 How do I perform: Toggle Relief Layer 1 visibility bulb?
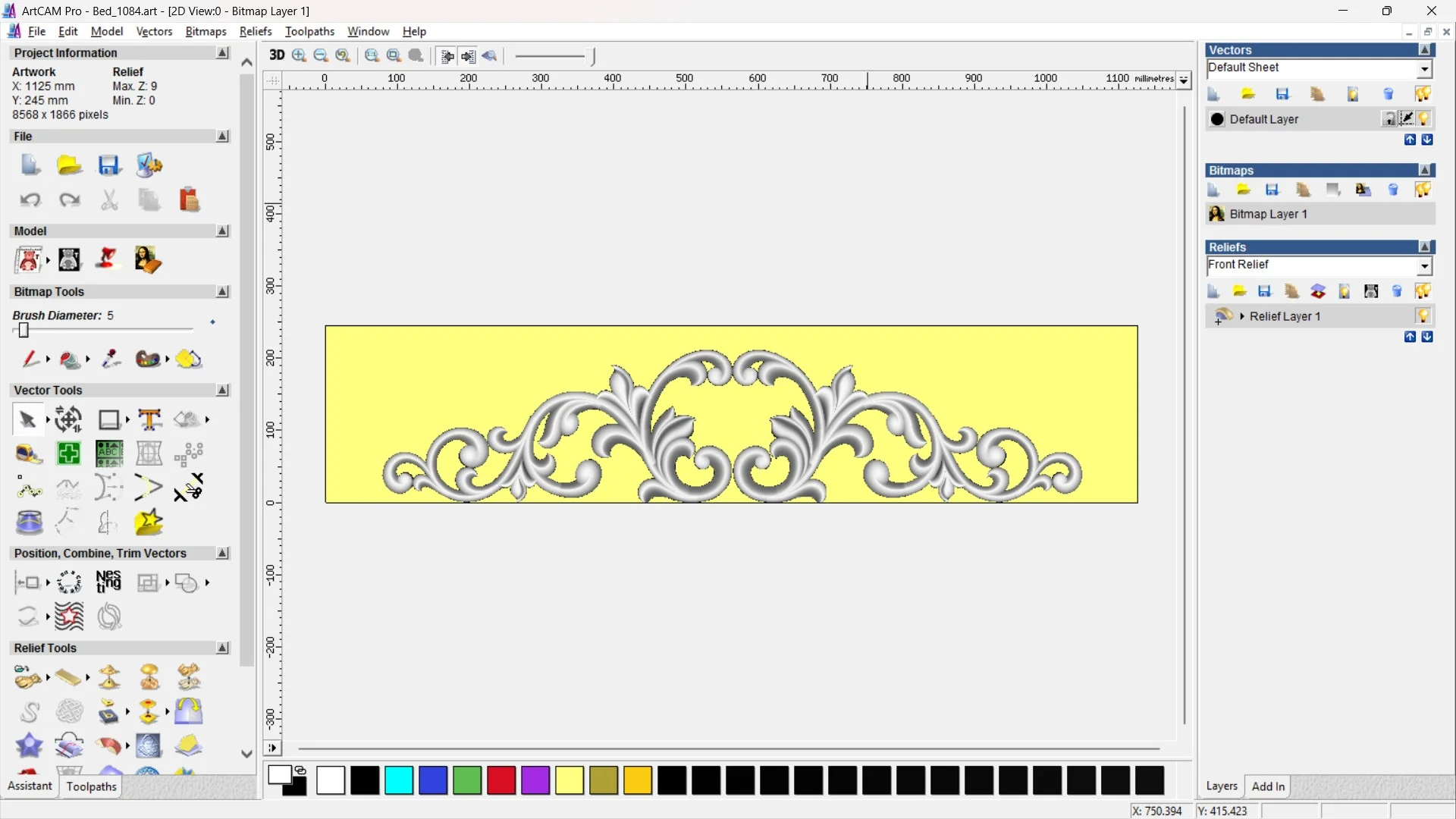[x=1423, y=316]
